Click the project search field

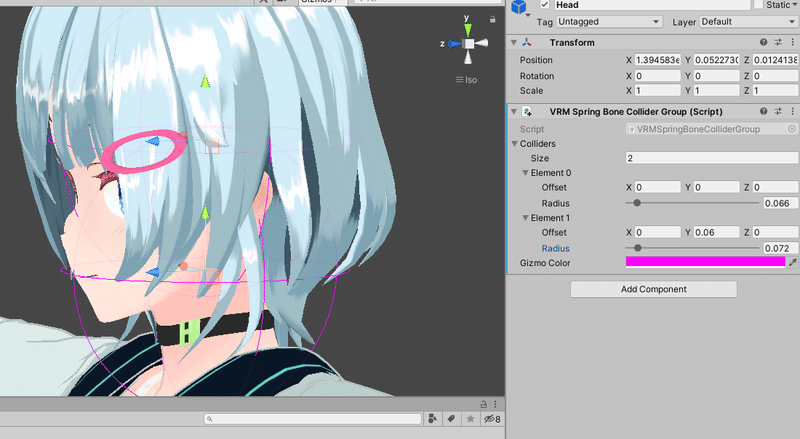pyautogui.click(x=312, y=419)
